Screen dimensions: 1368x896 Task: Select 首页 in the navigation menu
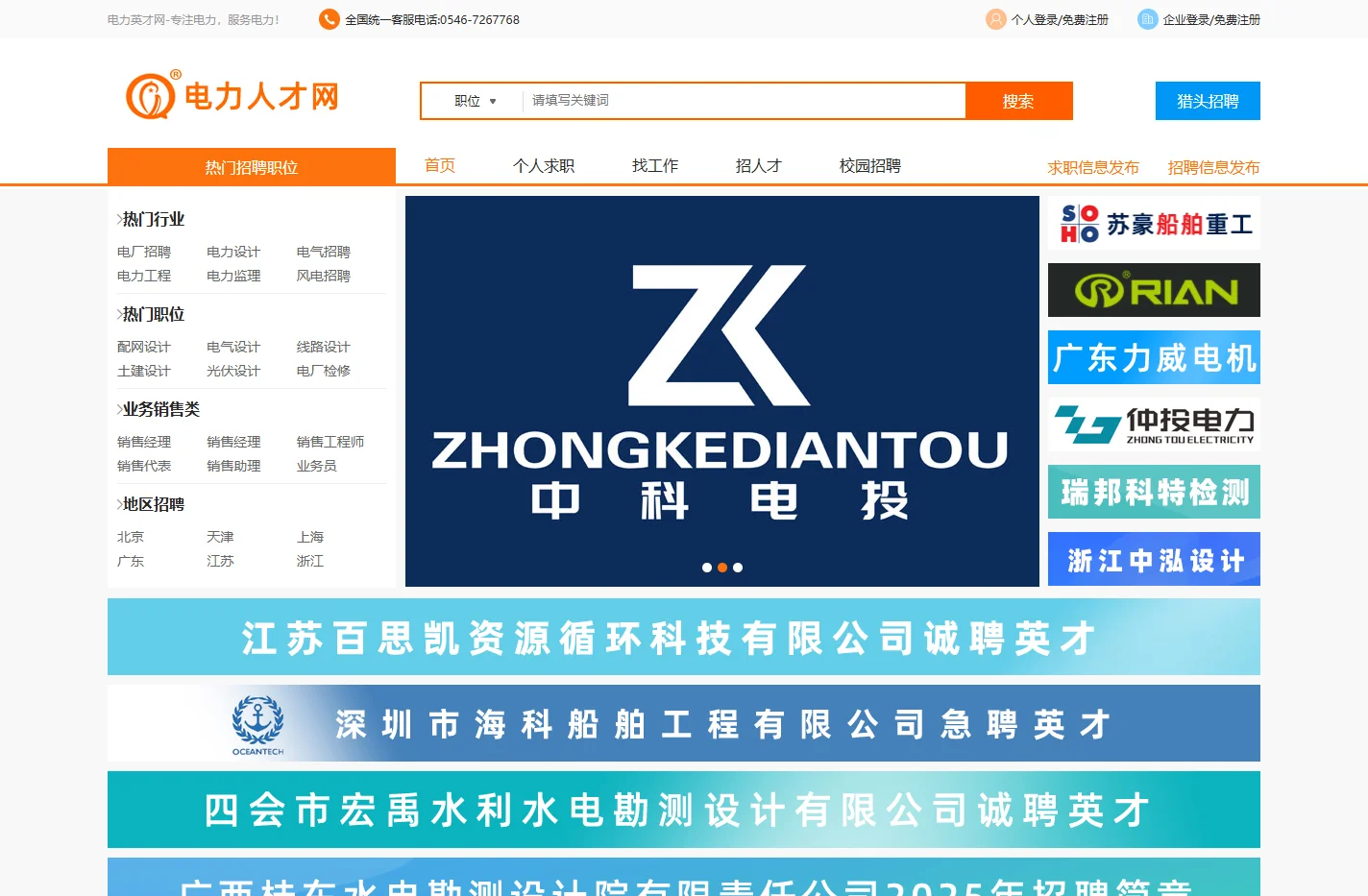pos(440,165)
